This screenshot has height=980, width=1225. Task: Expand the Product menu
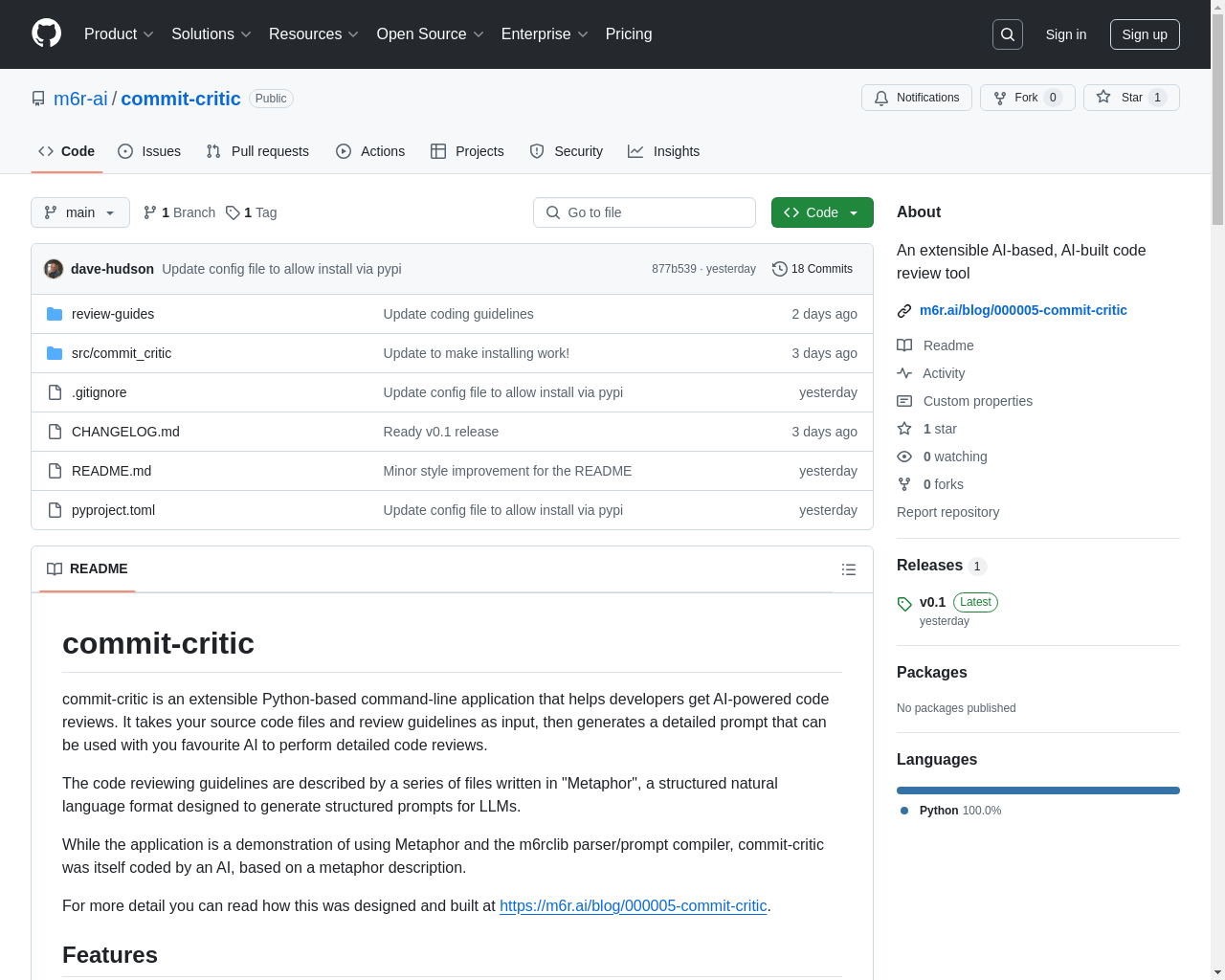119,34
